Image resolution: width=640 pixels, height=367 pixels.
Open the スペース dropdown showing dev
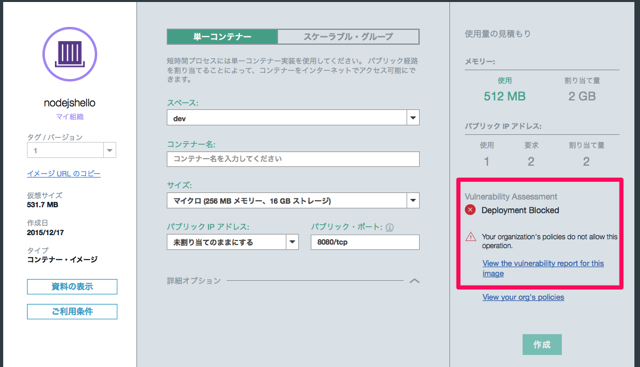293,118
